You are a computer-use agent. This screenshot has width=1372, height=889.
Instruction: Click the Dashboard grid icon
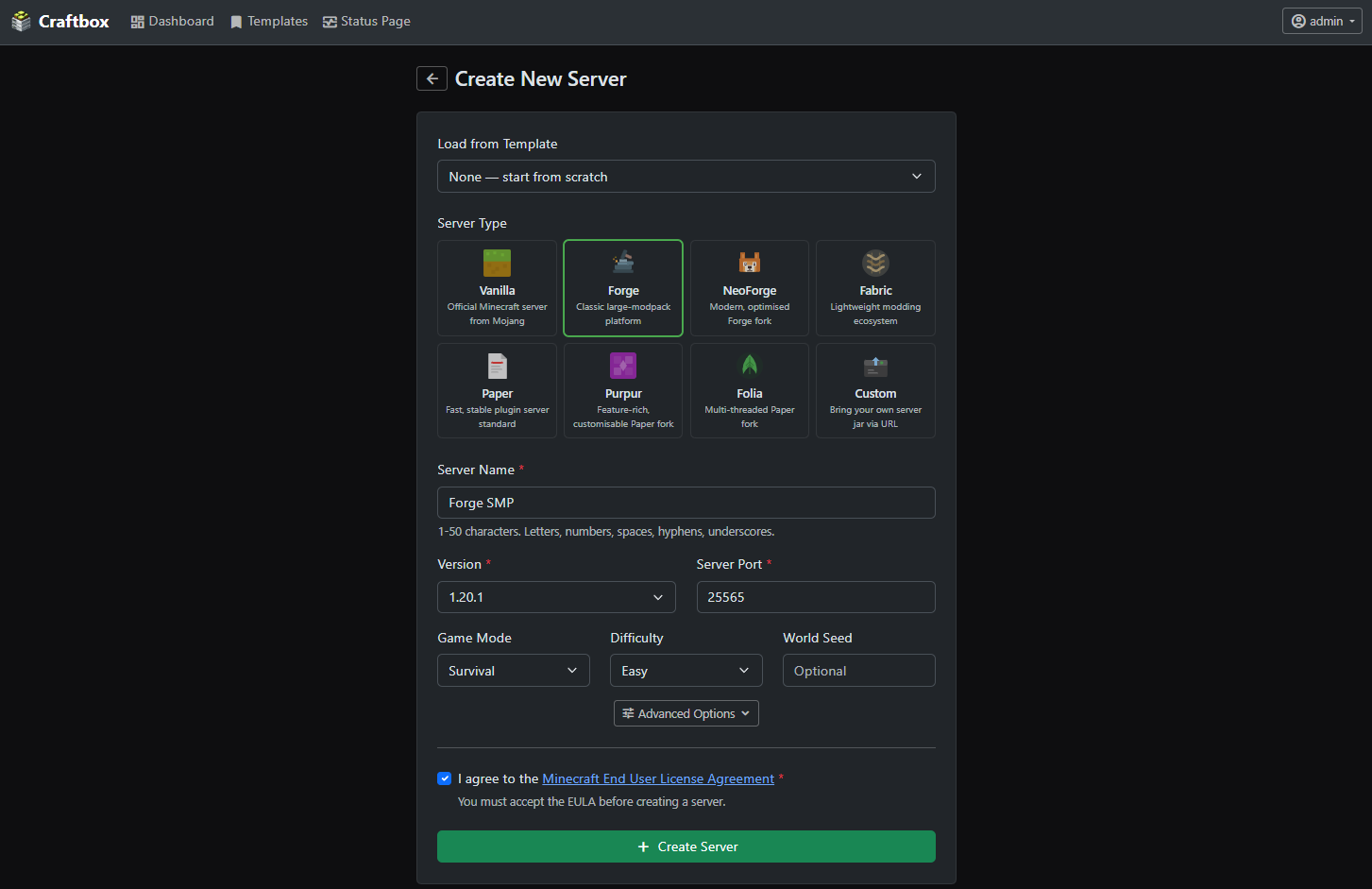point(137,22)
